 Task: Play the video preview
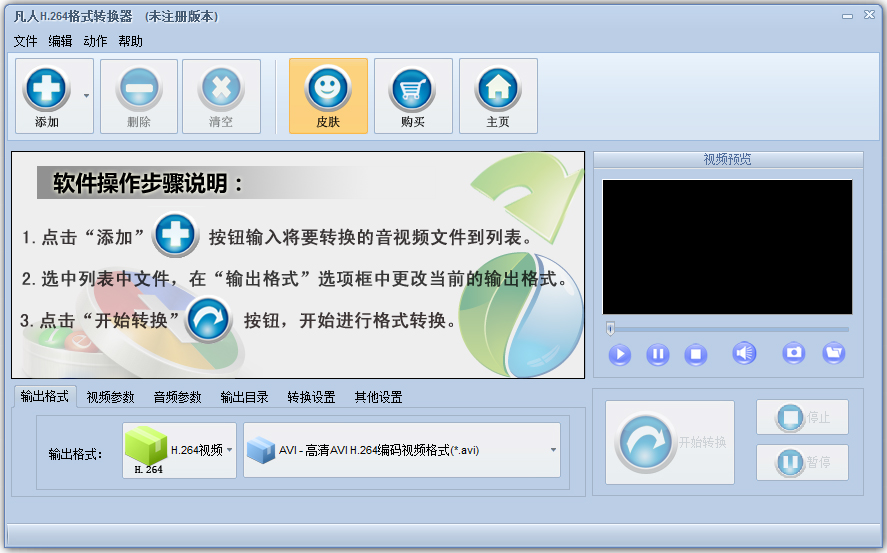click(x=620, y=355)
